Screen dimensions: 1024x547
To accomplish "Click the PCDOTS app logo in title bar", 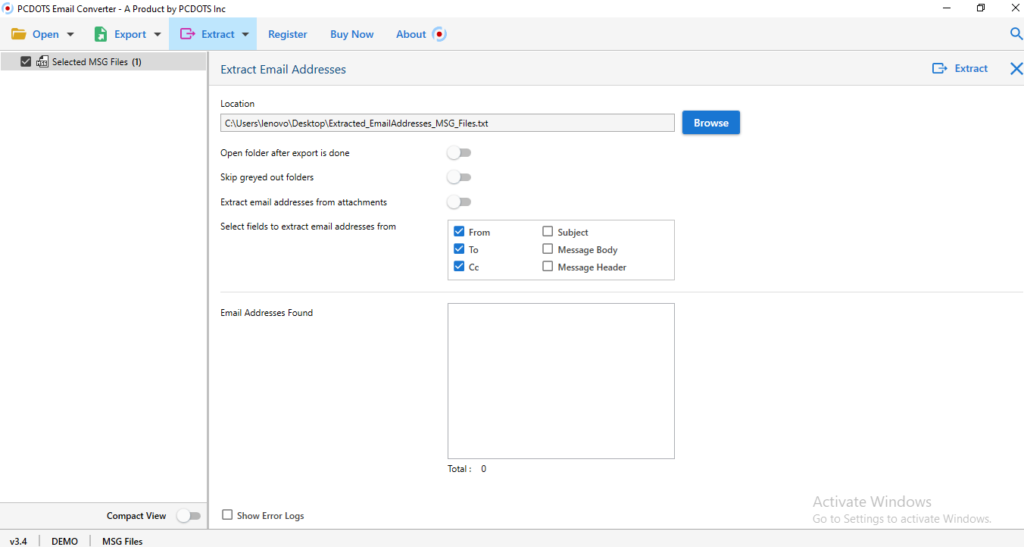I will [7, 8].
